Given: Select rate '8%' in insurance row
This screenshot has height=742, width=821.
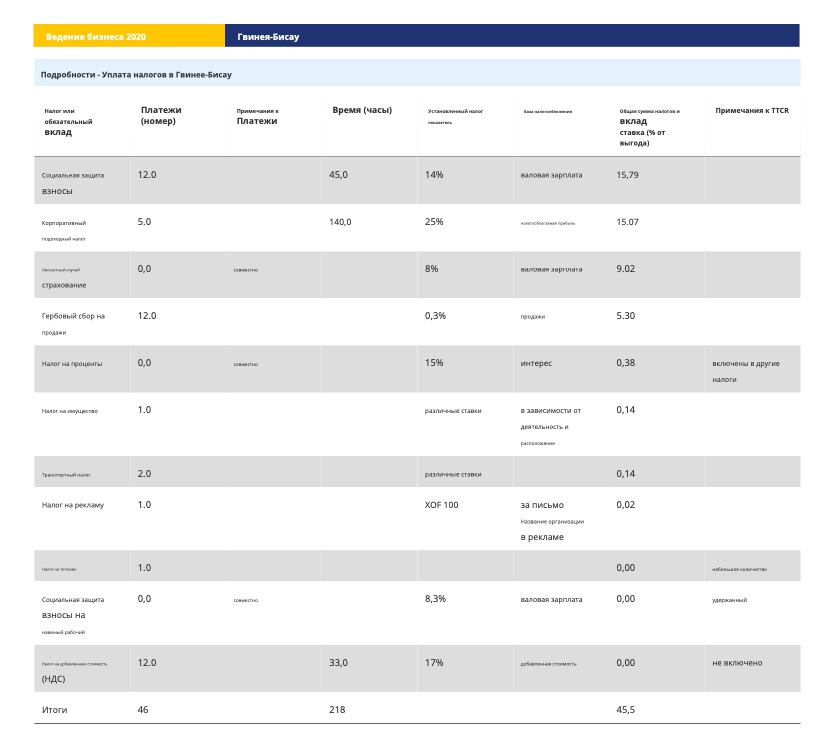Looking at the screenshot, I should click(x=431, y=269).
